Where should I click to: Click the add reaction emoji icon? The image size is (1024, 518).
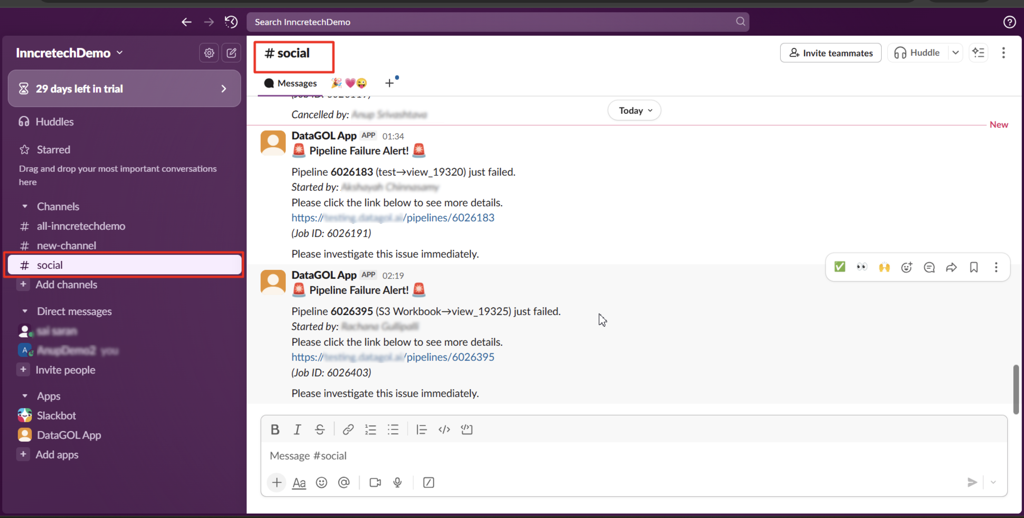[907, 268]
